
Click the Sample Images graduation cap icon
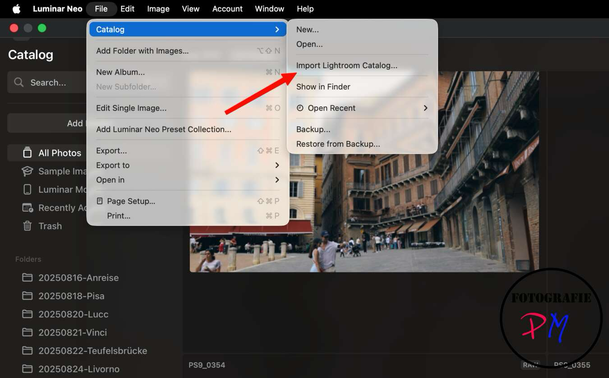coord(27,171)
